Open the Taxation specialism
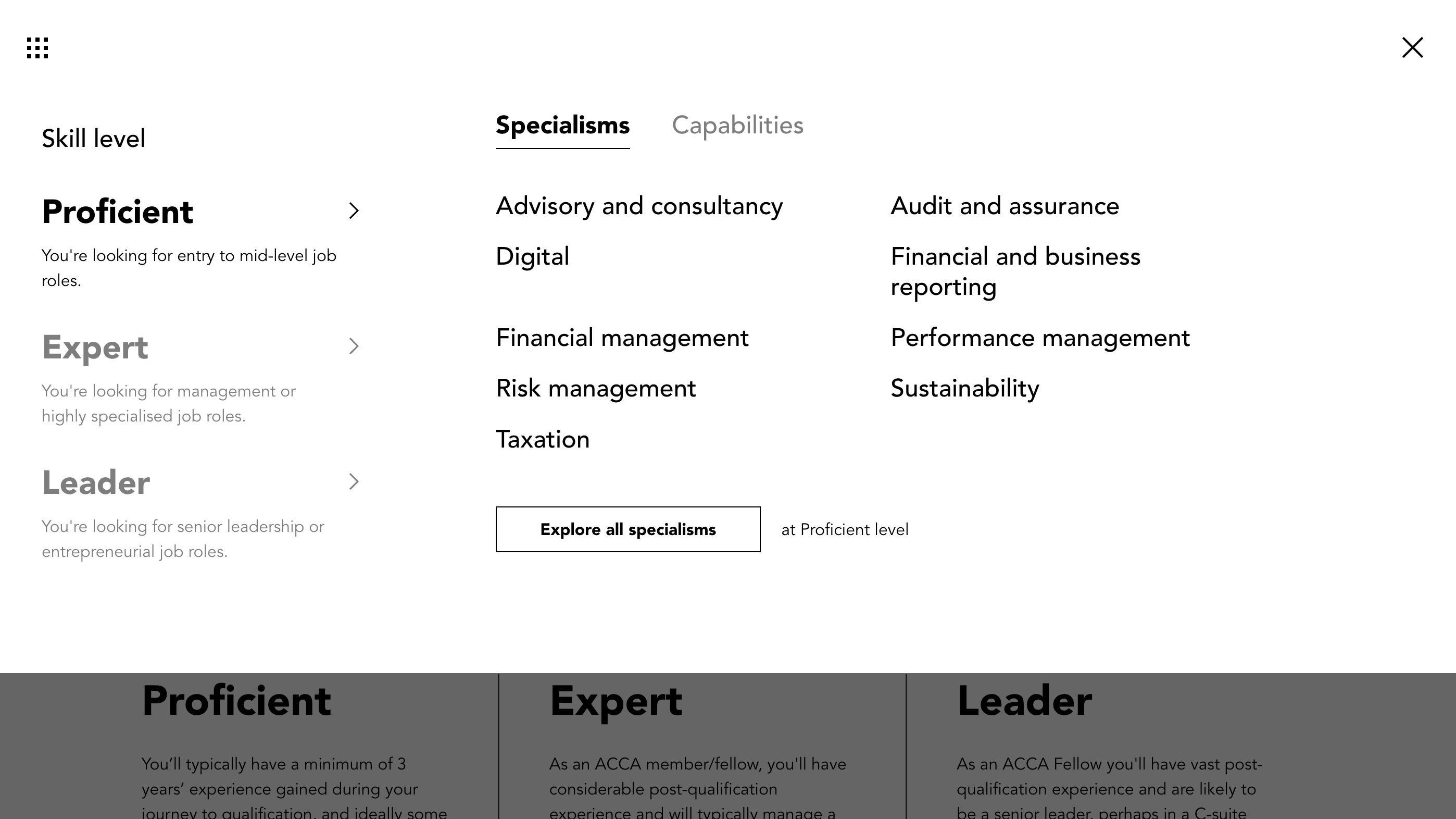 pyautogui.click(x=542, y=440)
